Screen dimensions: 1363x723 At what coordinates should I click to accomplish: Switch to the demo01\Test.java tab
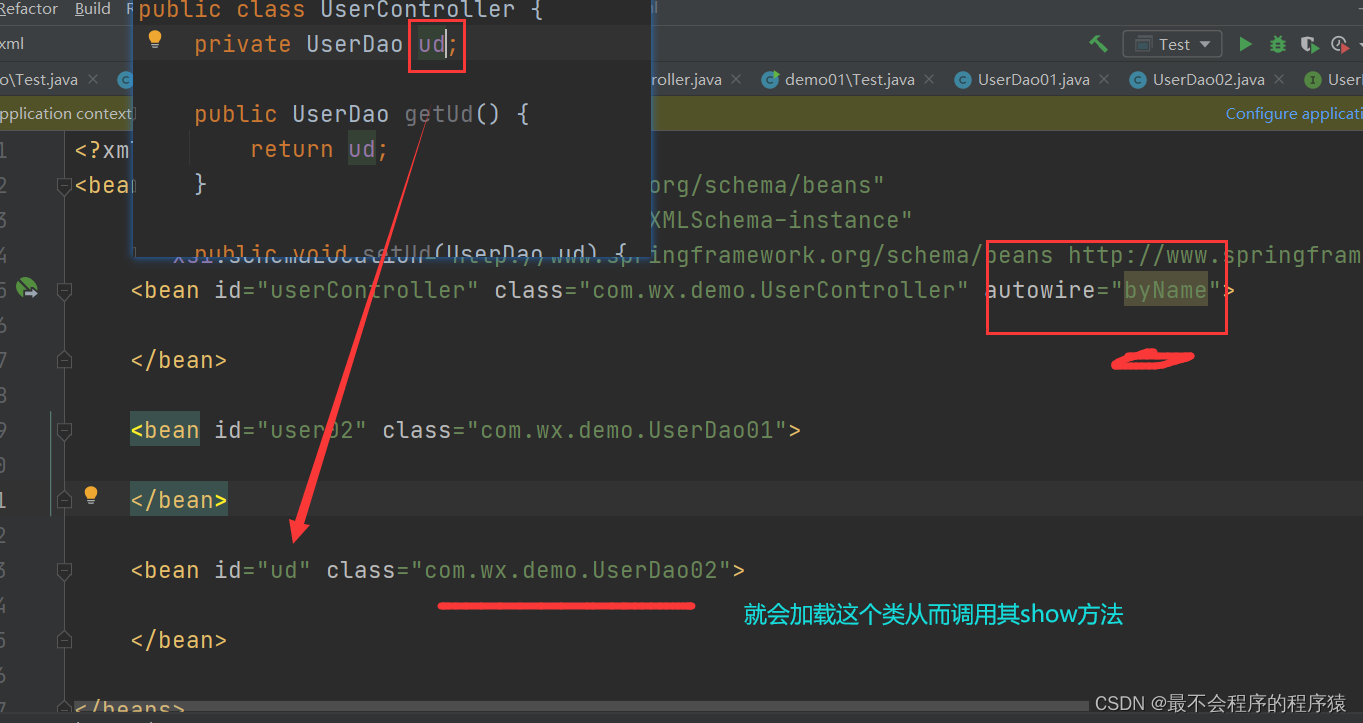[x=850, y=80]
